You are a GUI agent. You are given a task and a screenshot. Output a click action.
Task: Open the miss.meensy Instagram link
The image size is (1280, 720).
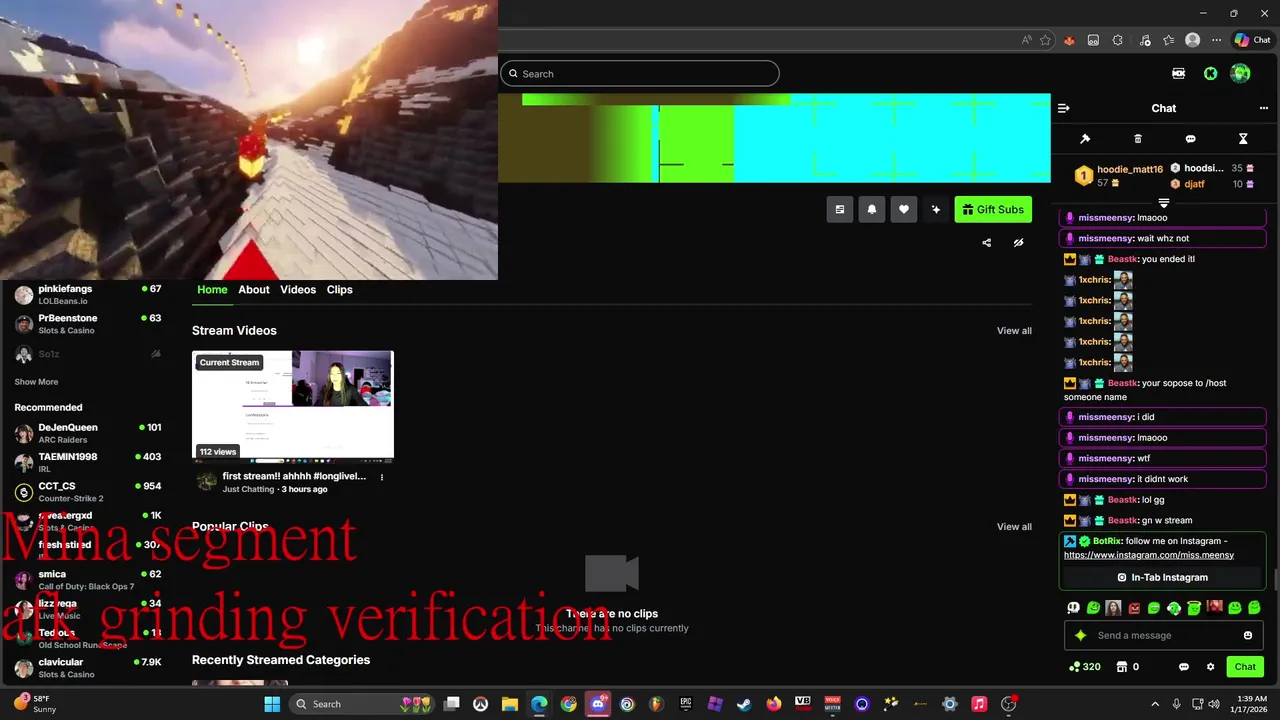tap(1149, 555)
